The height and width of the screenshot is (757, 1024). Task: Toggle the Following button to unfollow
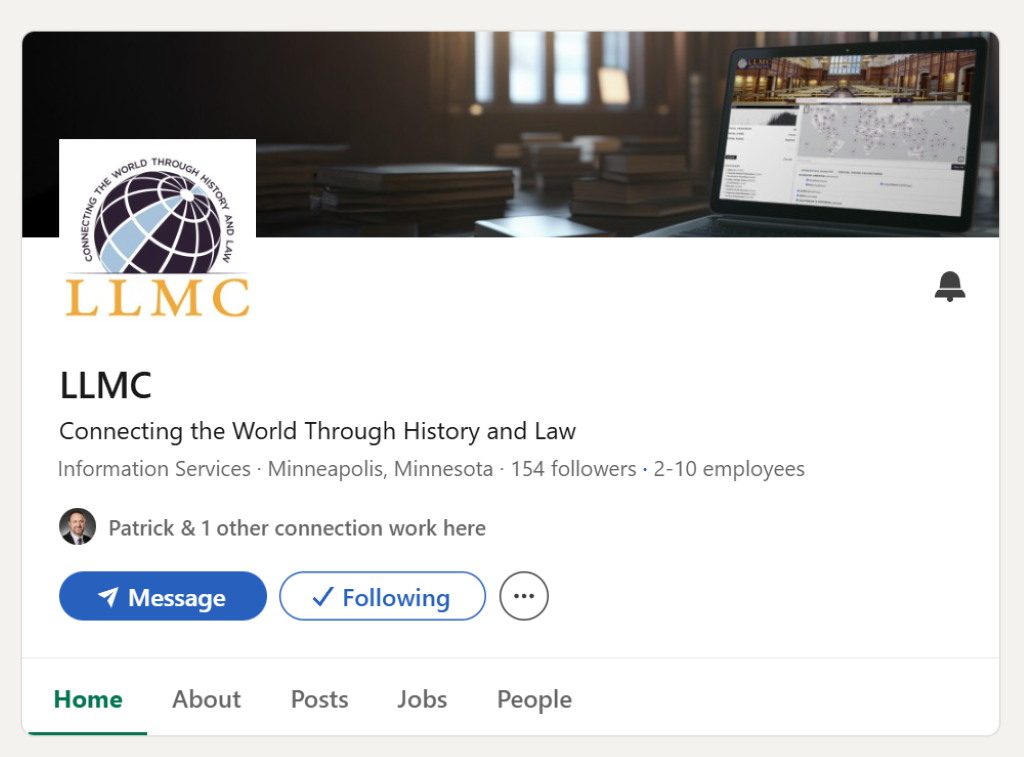383,596
